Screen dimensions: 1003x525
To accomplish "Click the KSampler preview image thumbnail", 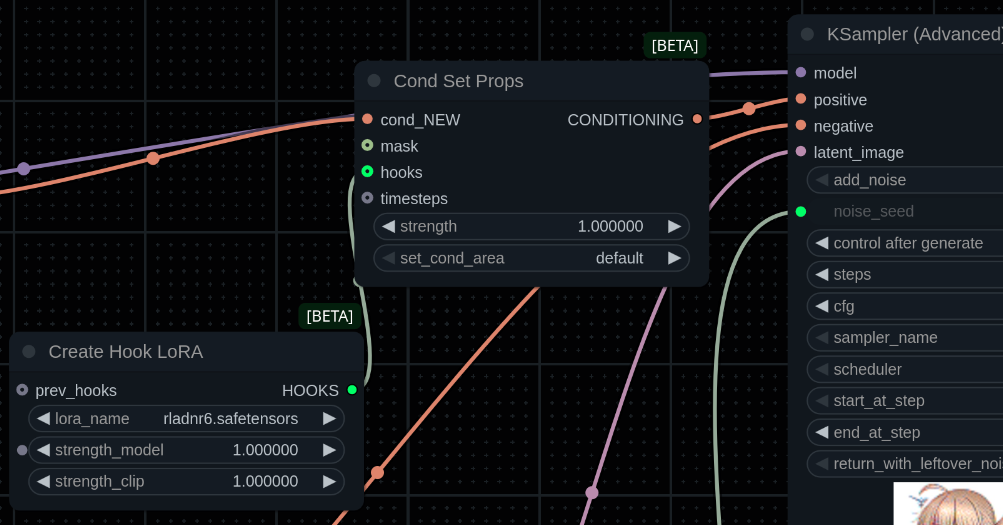I will pyautogui.click(x=948, y=504).
